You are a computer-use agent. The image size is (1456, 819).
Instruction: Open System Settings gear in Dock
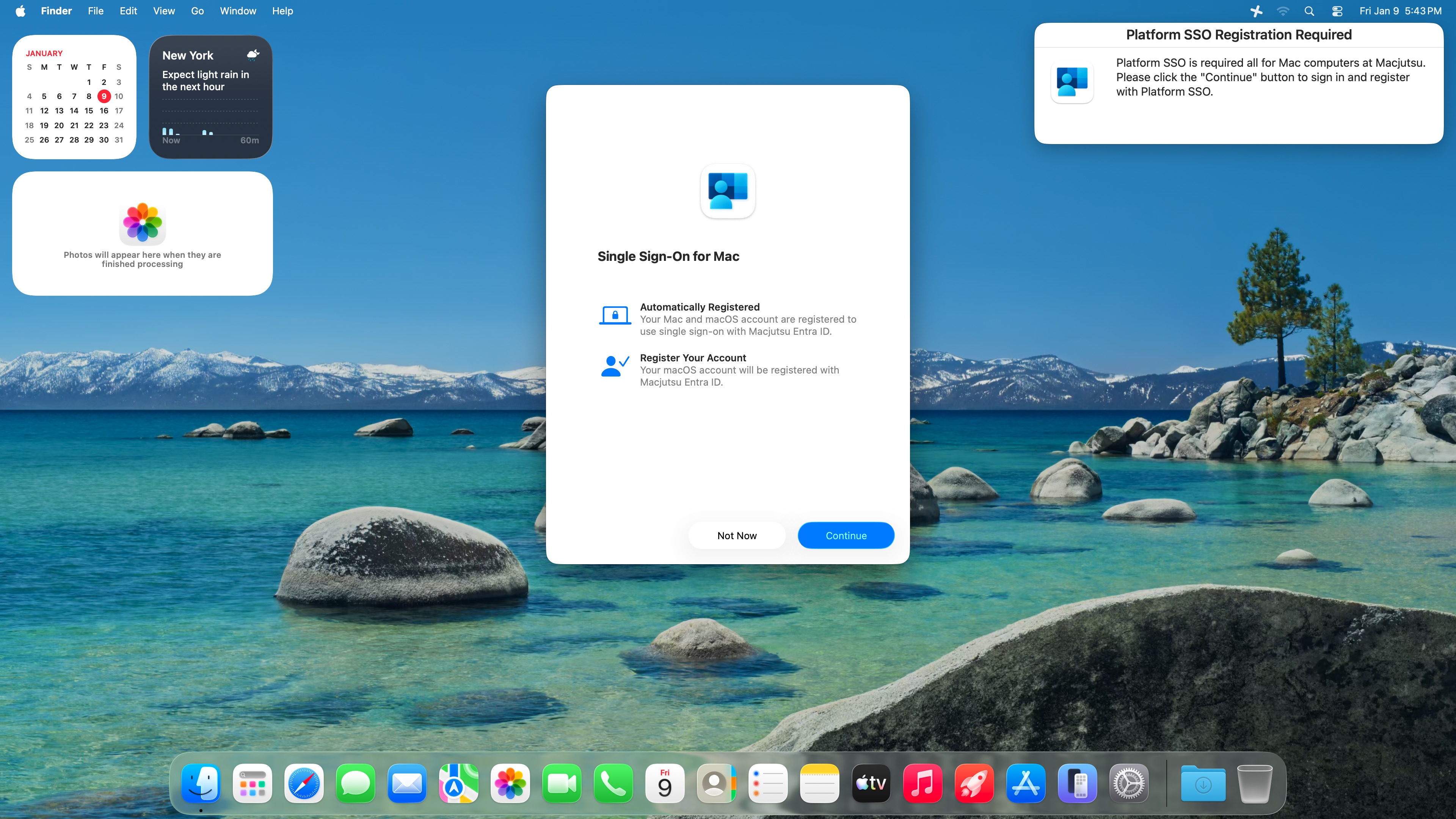(1129, 783)
